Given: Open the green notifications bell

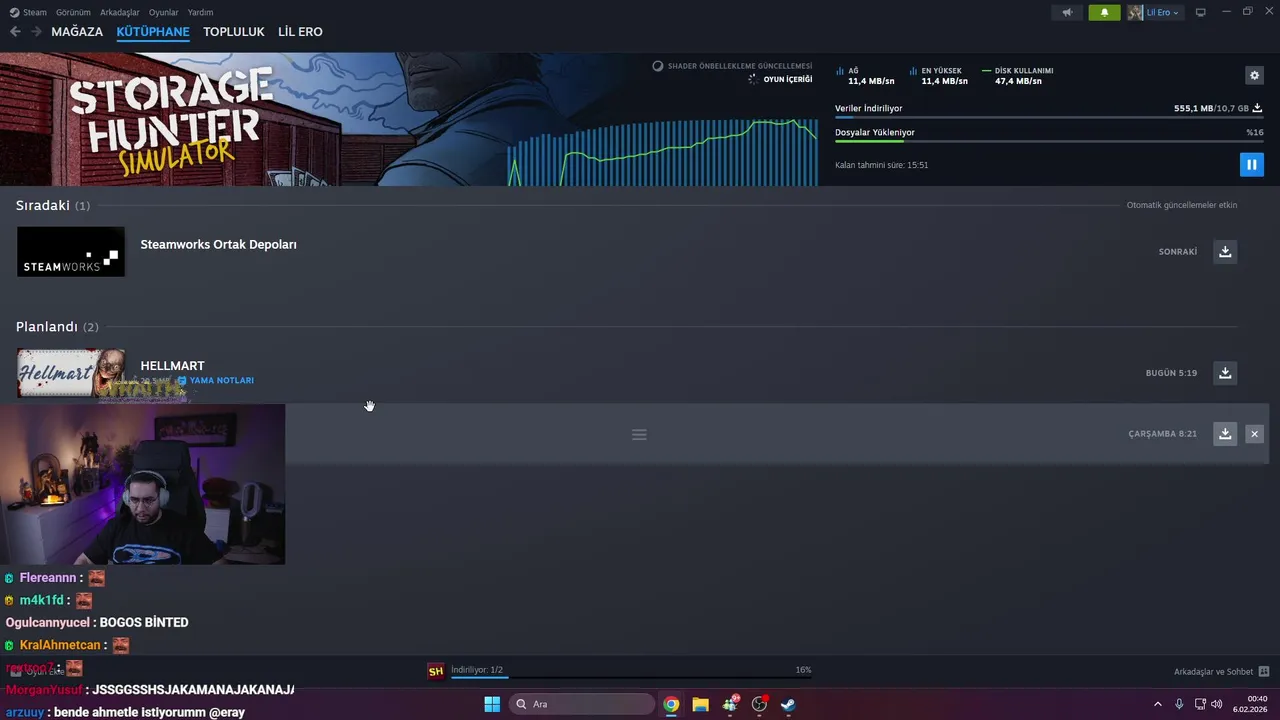Looking at the screenshot, I should pyautogui.click(x=1104, y=12).
